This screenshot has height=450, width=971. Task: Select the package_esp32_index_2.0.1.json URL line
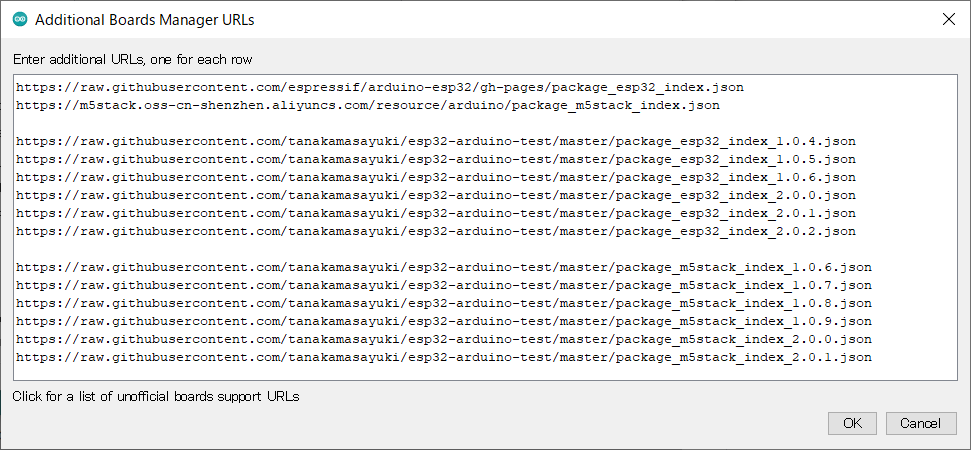click(x=436, y=214)
